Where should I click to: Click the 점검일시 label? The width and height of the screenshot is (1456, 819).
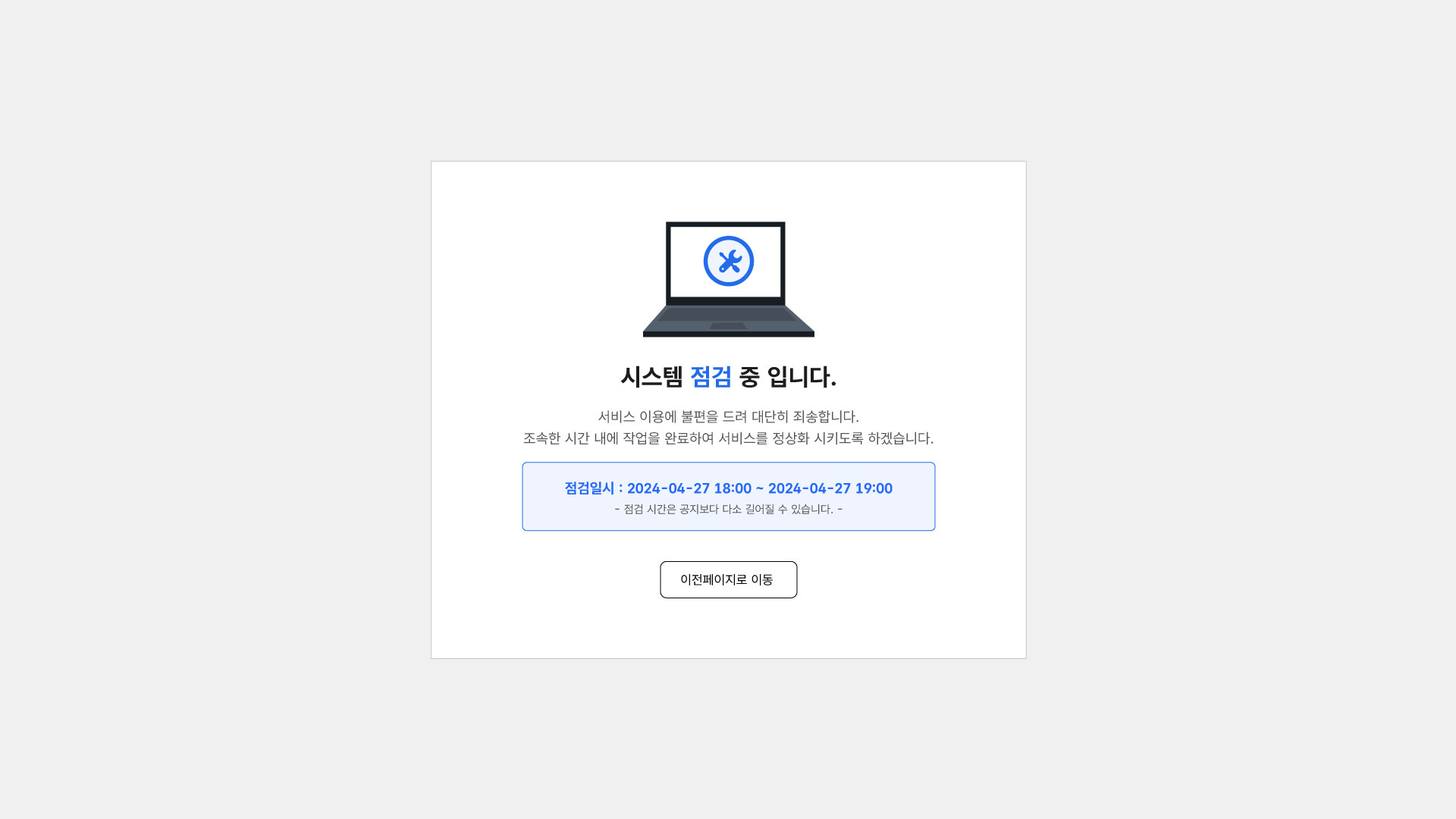(589, 488)
